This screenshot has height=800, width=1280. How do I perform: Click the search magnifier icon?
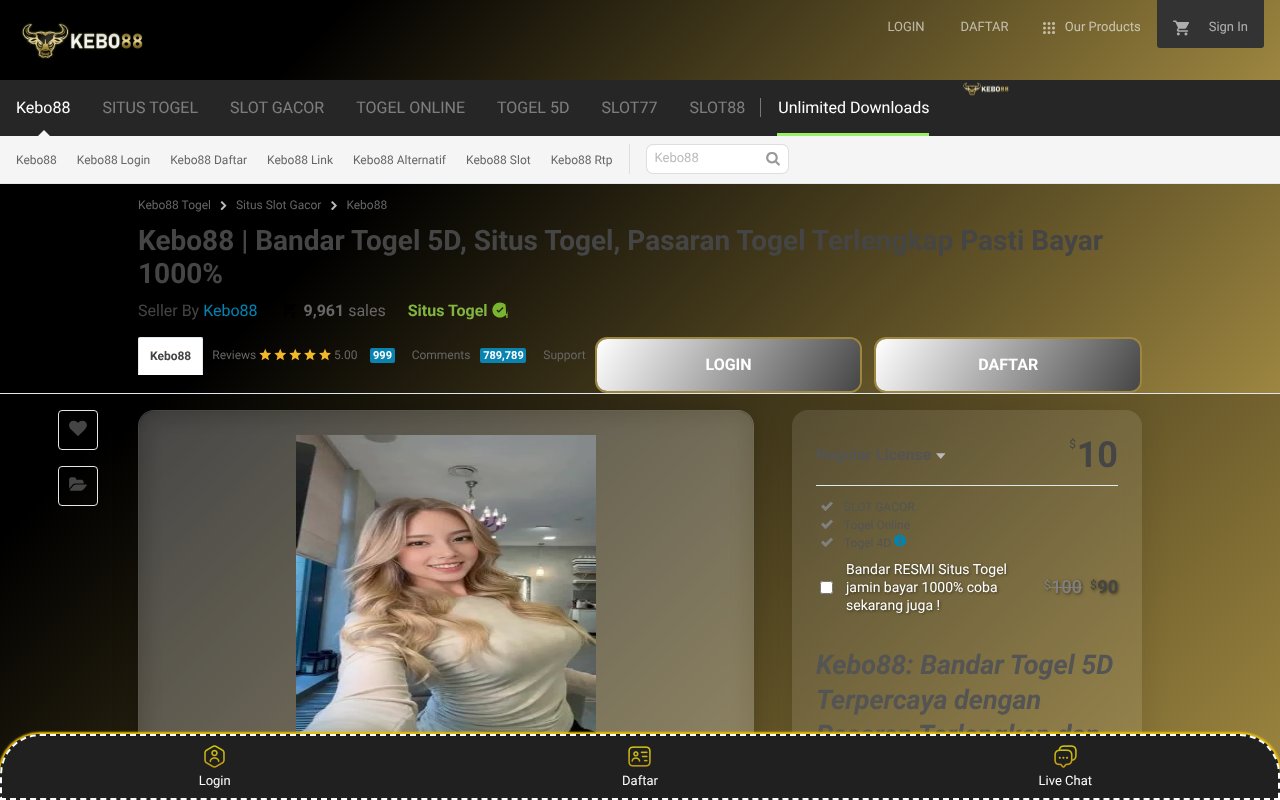pos(772,158)
